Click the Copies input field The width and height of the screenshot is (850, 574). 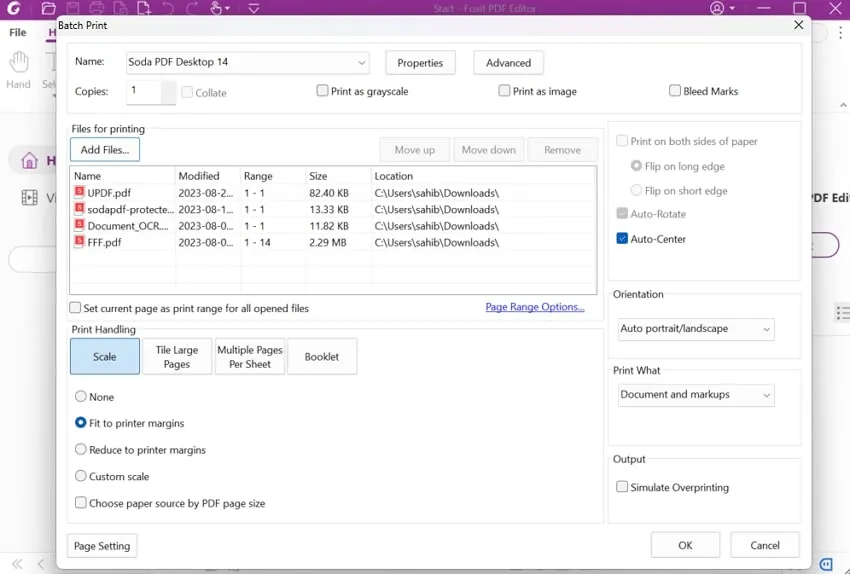(144, 92)
